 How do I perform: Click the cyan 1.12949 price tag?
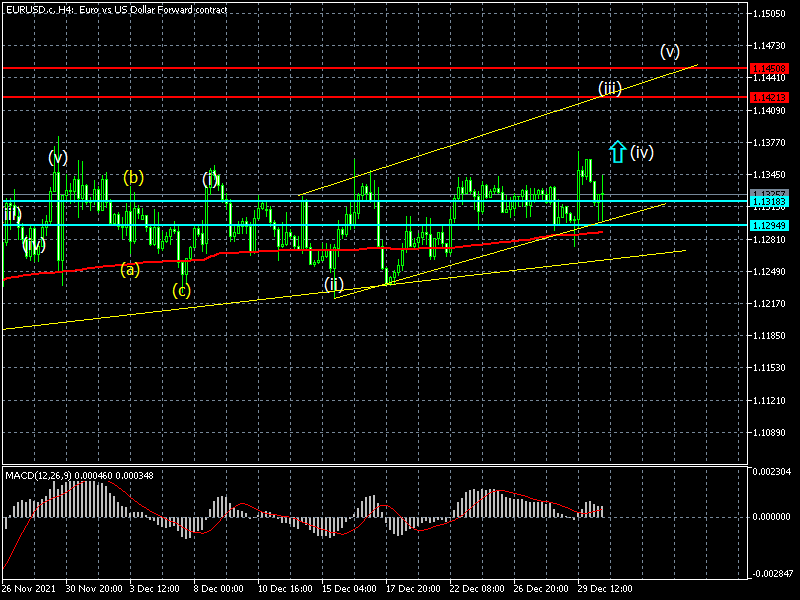coord(769,226)
